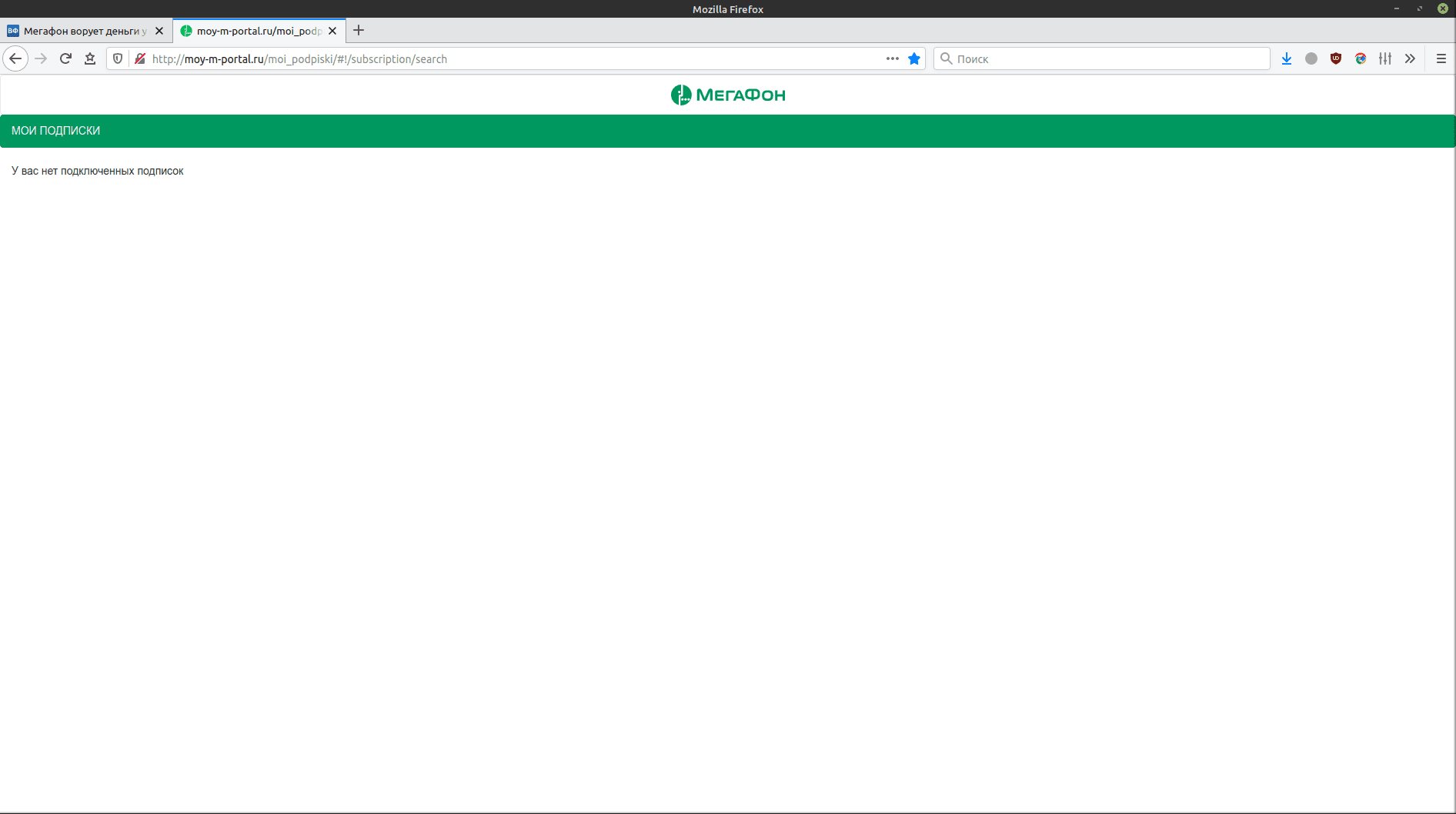Open a new tab with plus button

coord(359,31)
